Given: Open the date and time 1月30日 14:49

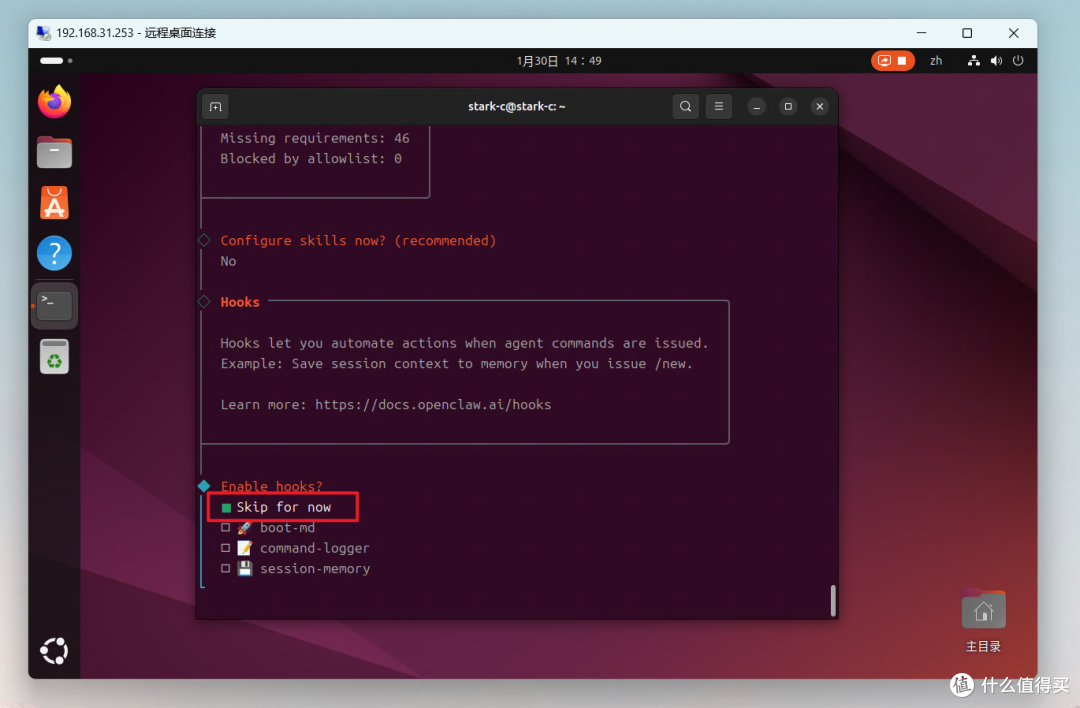Looking at the screenshot, I should pos(559,61).
